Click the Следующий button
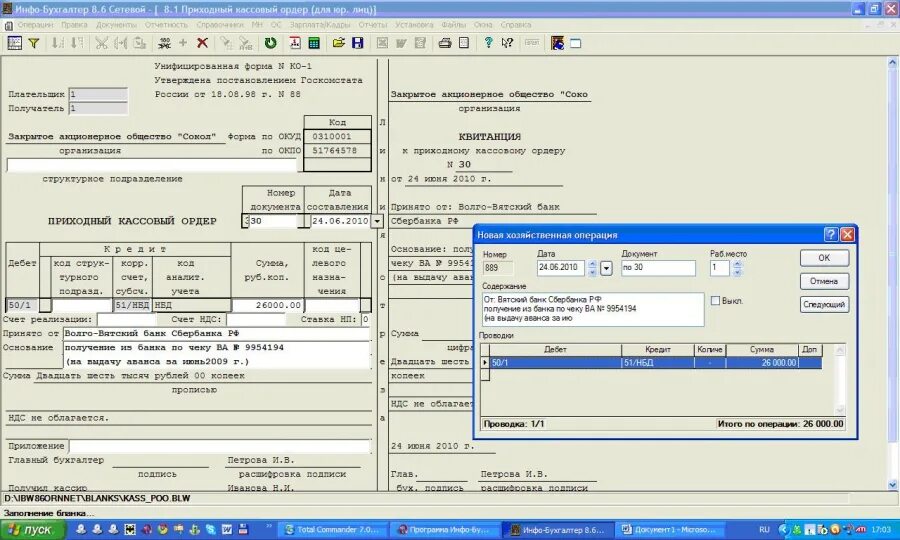 [824, 305]
